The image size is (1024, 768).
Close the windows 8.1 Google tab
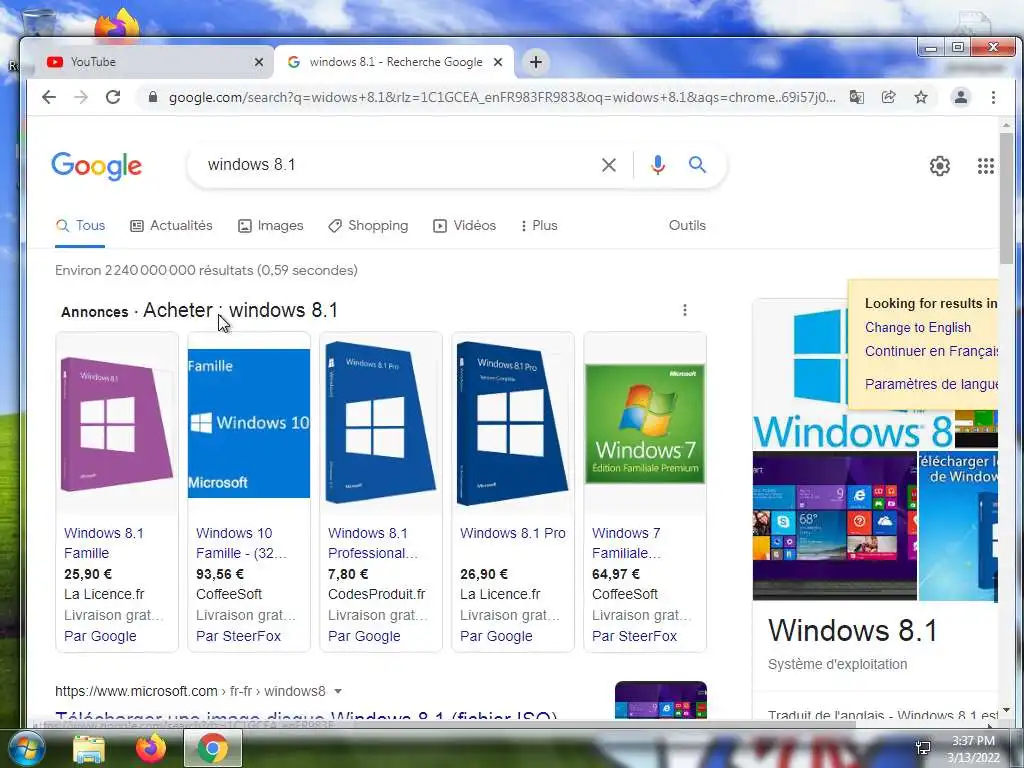(x=498, y=62)
